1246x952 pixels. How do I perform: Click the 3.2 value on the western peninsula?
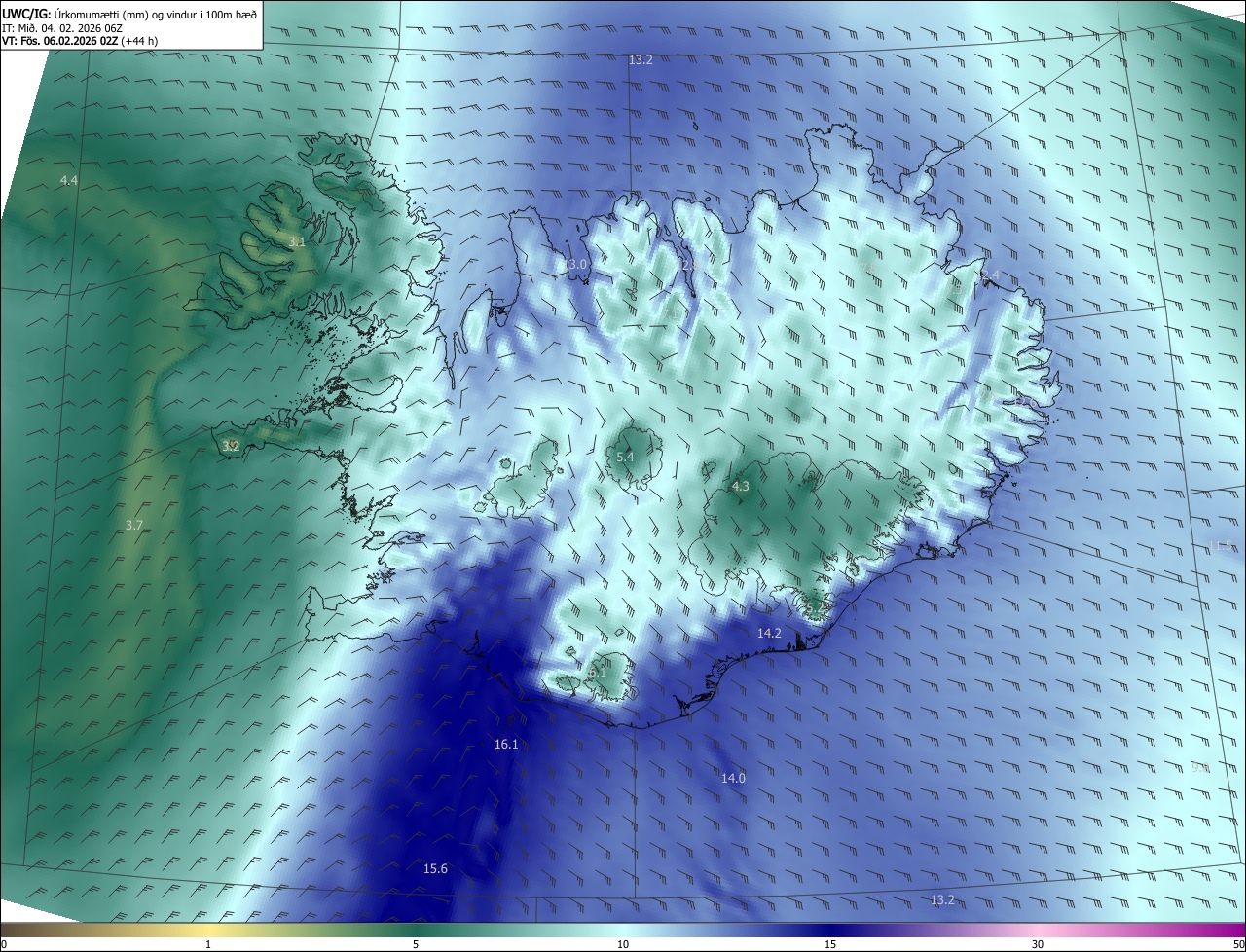click(x=231, y=446)
